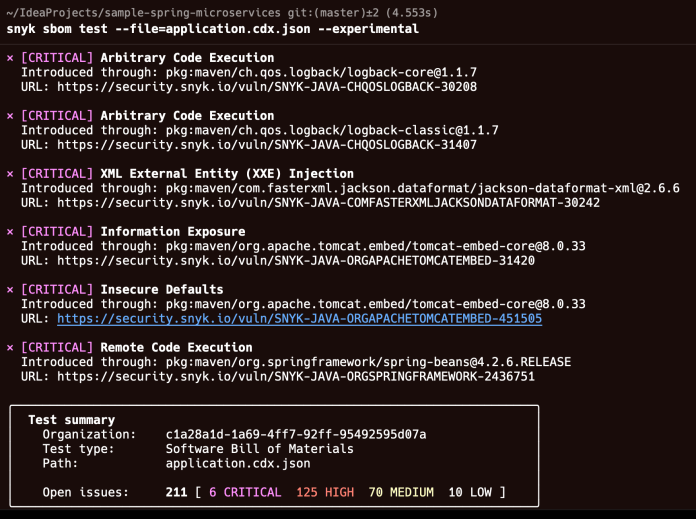This screenshot has height=519, width=696.
Task: Click the × marker beside logback-core Arbitrary Code Execution
Action: pyautogui.click(x=11, y=58)
